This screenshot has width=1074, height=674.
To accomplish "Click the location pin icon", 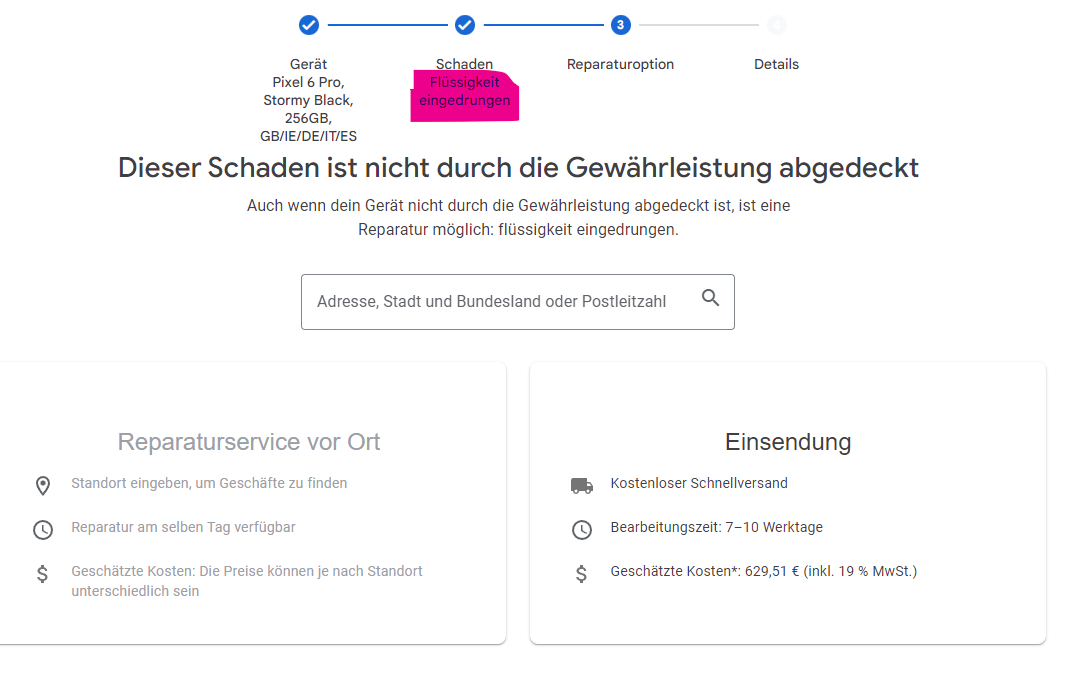I will (43, 486).
